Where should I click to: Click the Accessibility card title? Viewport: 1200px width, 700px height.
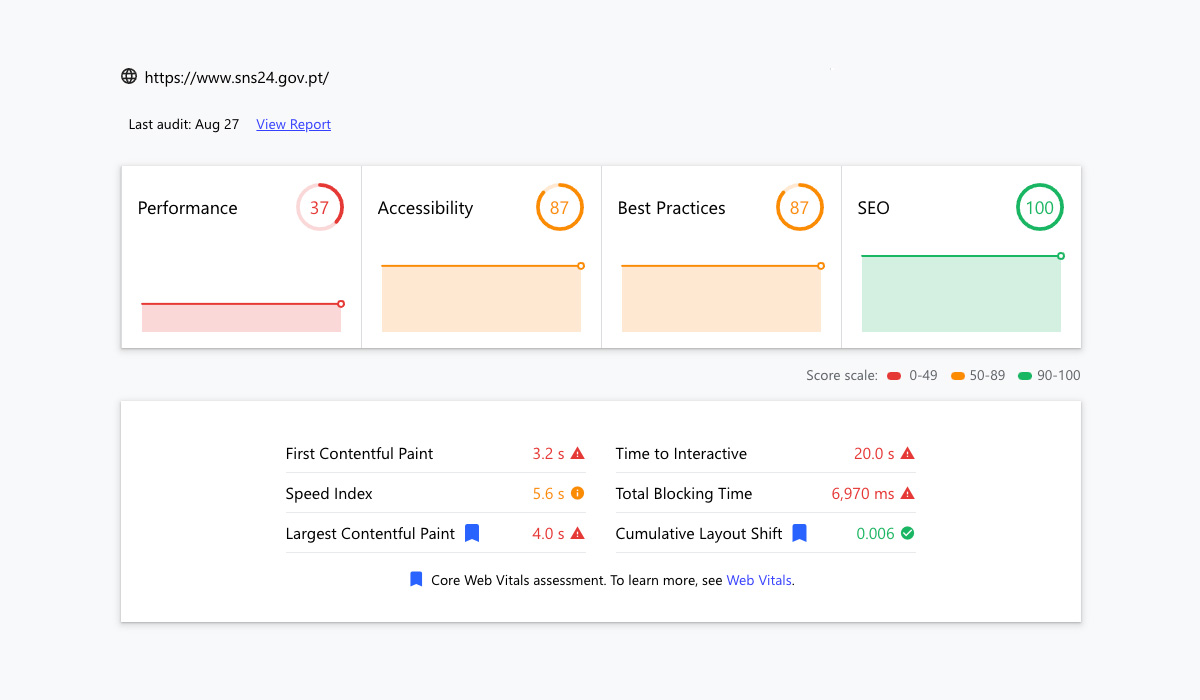425,208
